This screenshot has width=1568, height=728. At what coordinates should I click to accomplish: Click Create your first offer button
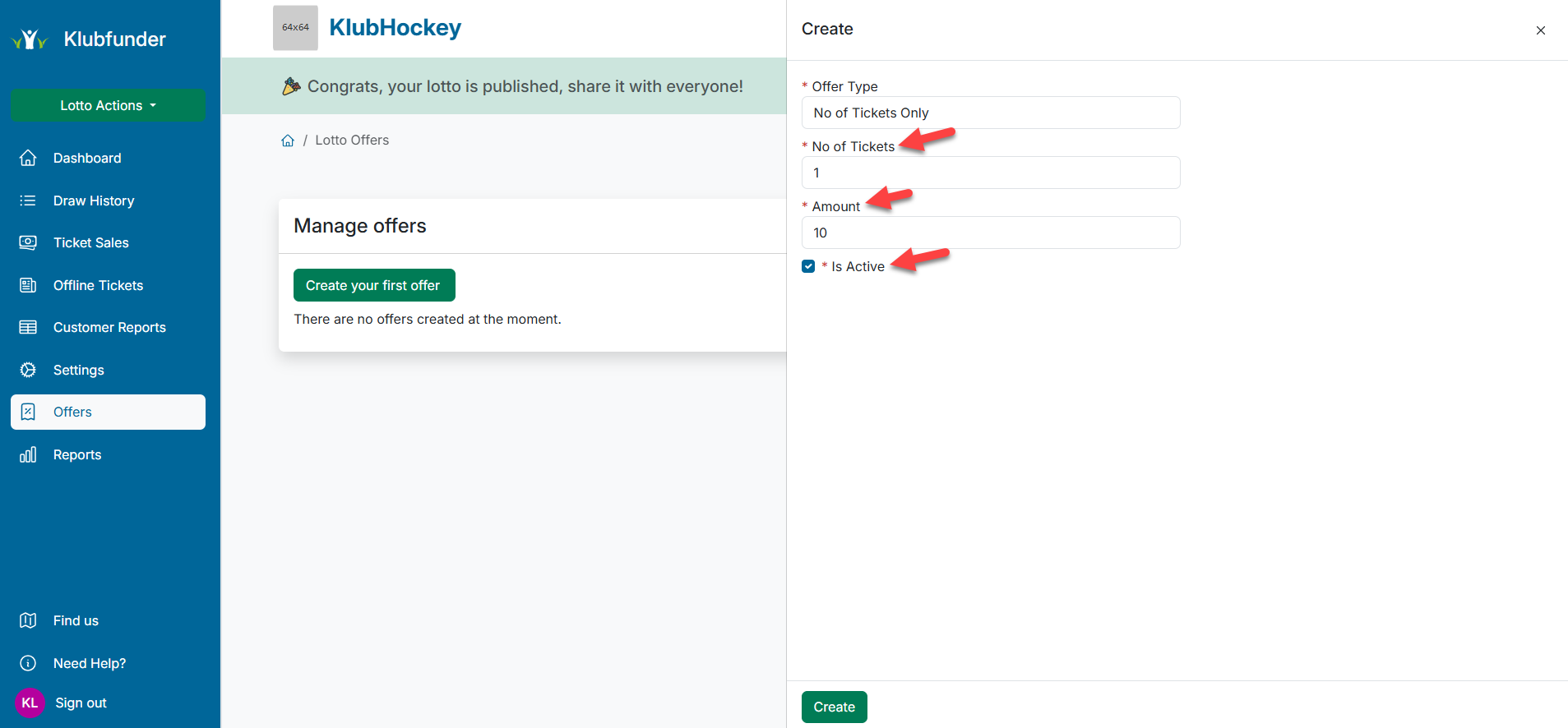point(374,285)
